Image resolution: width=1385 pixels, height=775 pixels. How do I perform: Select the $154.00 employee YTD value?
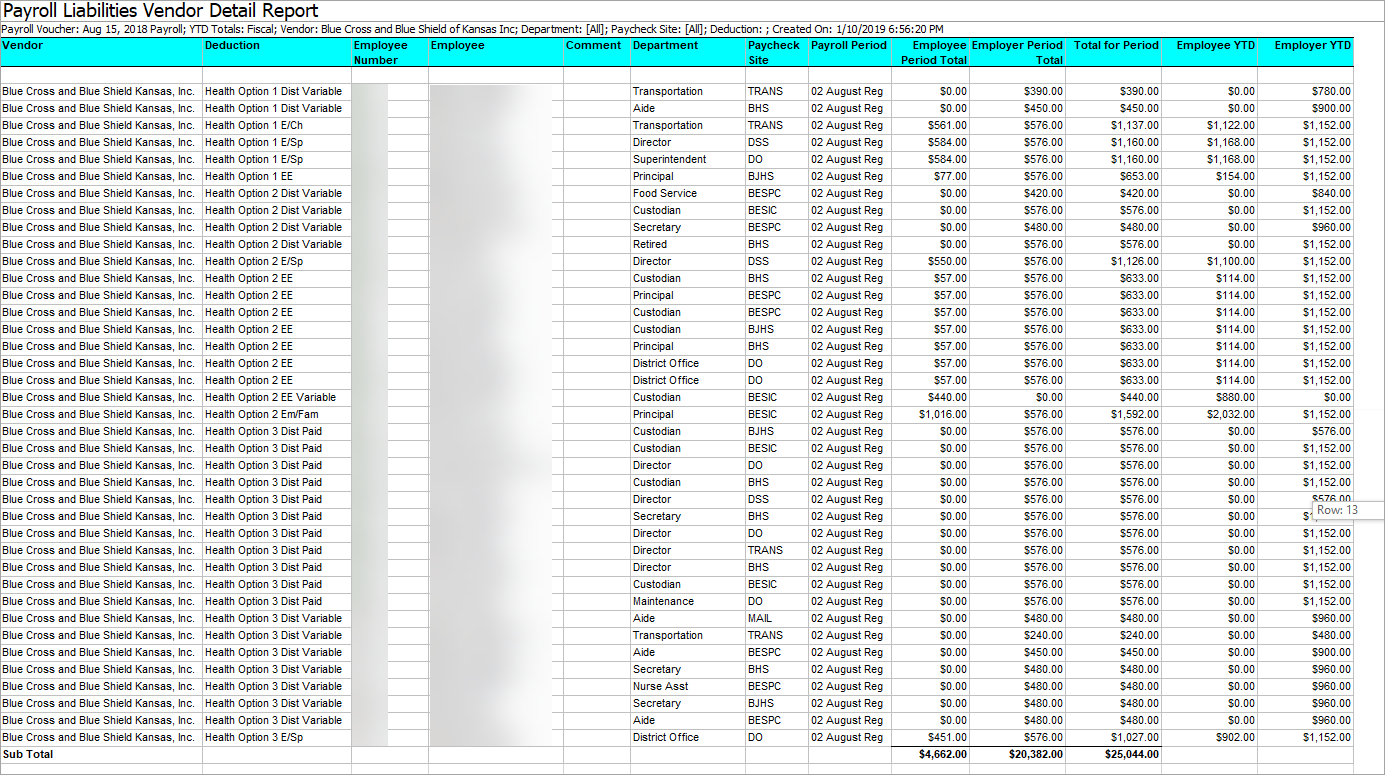[x=1235, y=177]
